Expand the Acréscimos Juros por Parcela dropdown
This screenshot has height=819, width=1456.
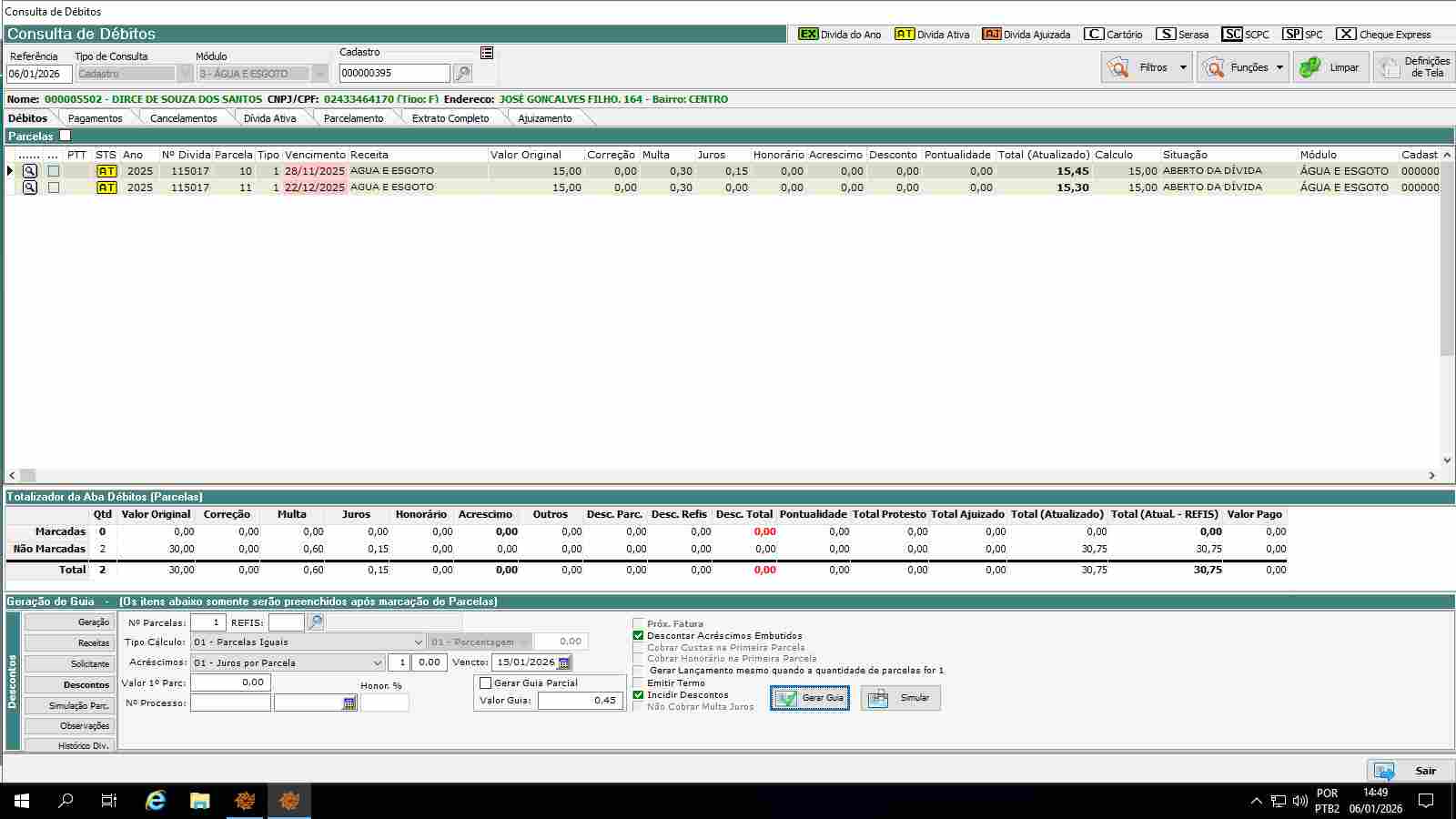pos(378,663)
